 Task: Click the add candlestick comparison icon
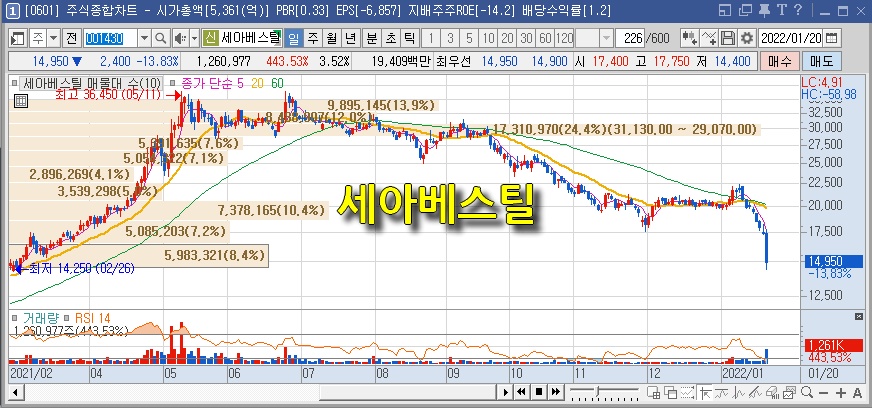click(x=690, y=38)
